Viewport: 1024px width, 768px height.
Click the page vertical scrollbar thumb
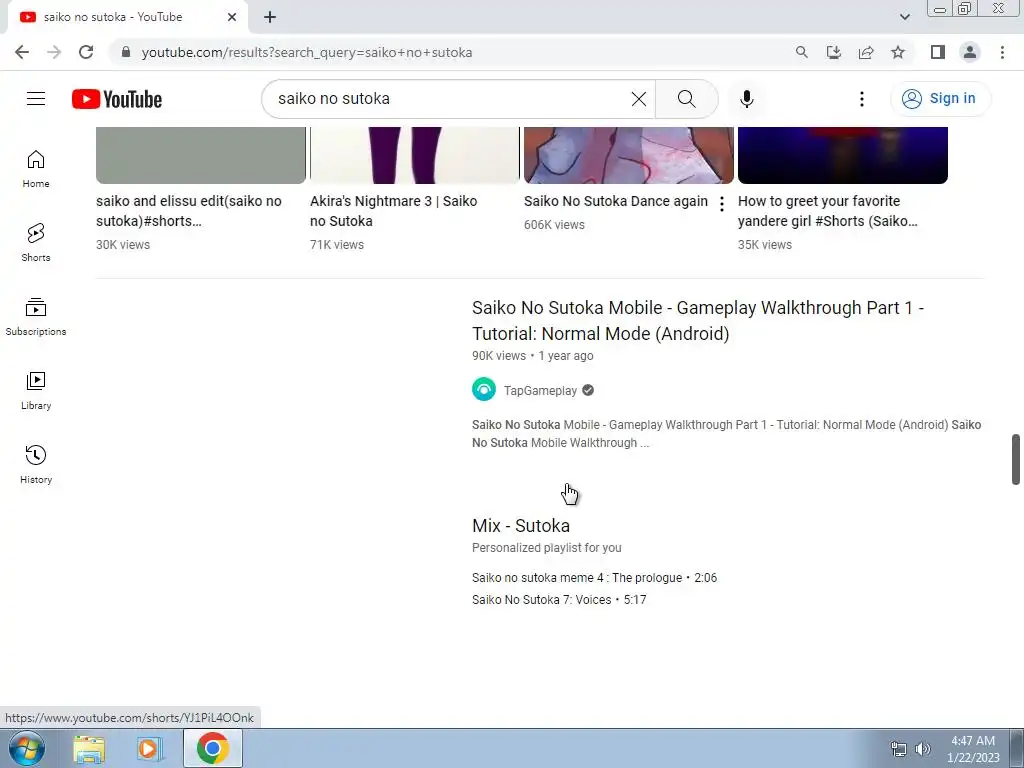tap(1016, 459)
